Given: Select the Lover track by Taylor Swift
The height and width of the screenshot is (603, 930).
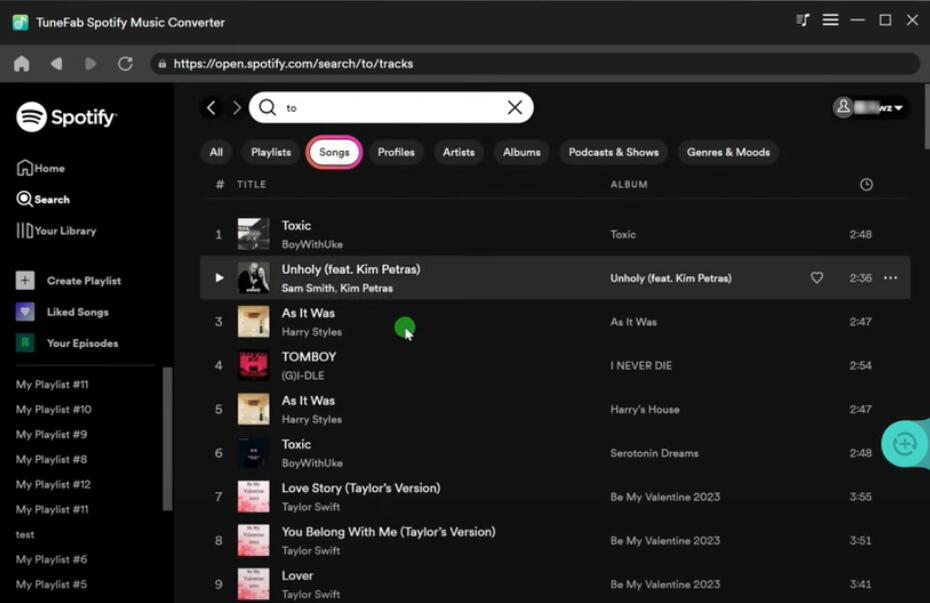Looking at the screenshot, I should pos(297,576).
